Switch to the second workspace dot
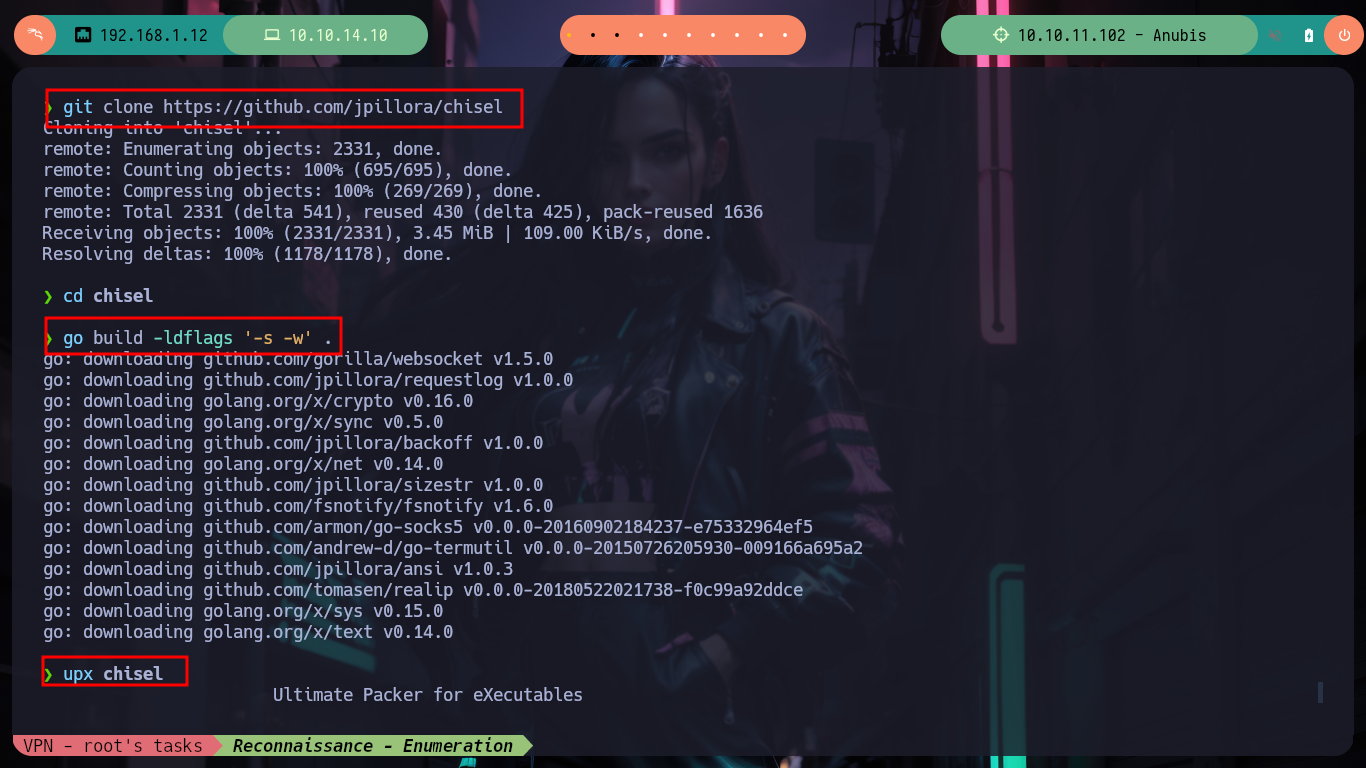This screenshot has width=1366, height=768. (x=593, y=35)
